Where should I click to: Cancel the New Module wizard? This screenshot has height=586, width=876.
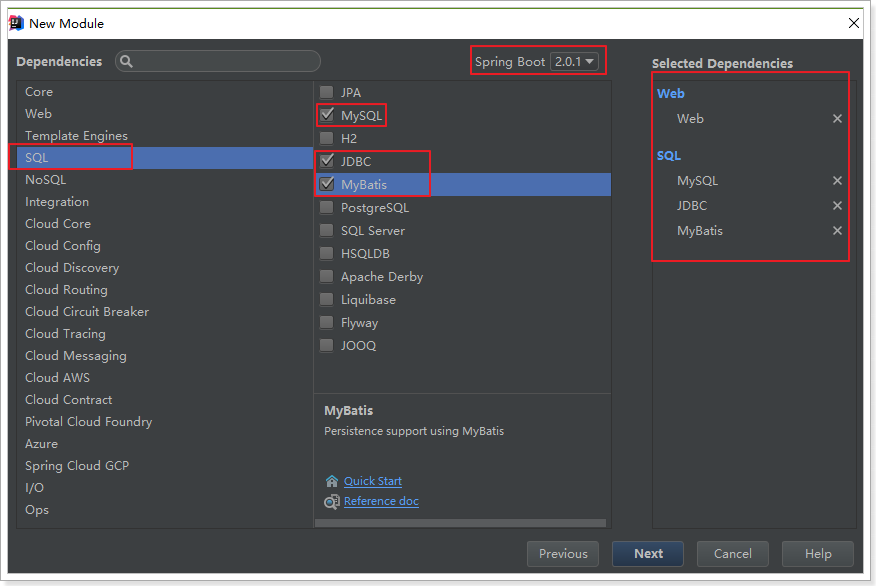pos(732,554)
